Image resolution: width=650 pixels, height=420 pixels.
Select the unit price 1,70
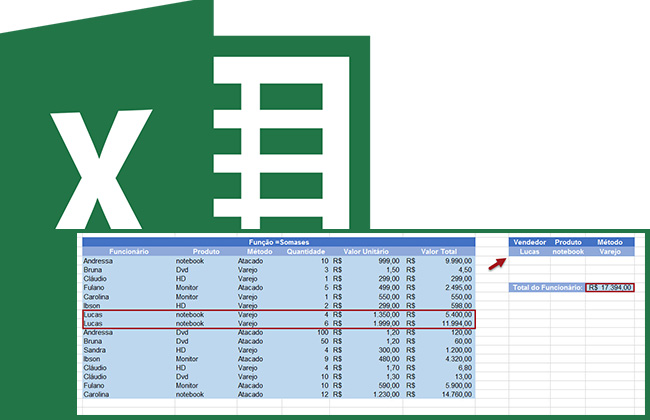point(393,368)
